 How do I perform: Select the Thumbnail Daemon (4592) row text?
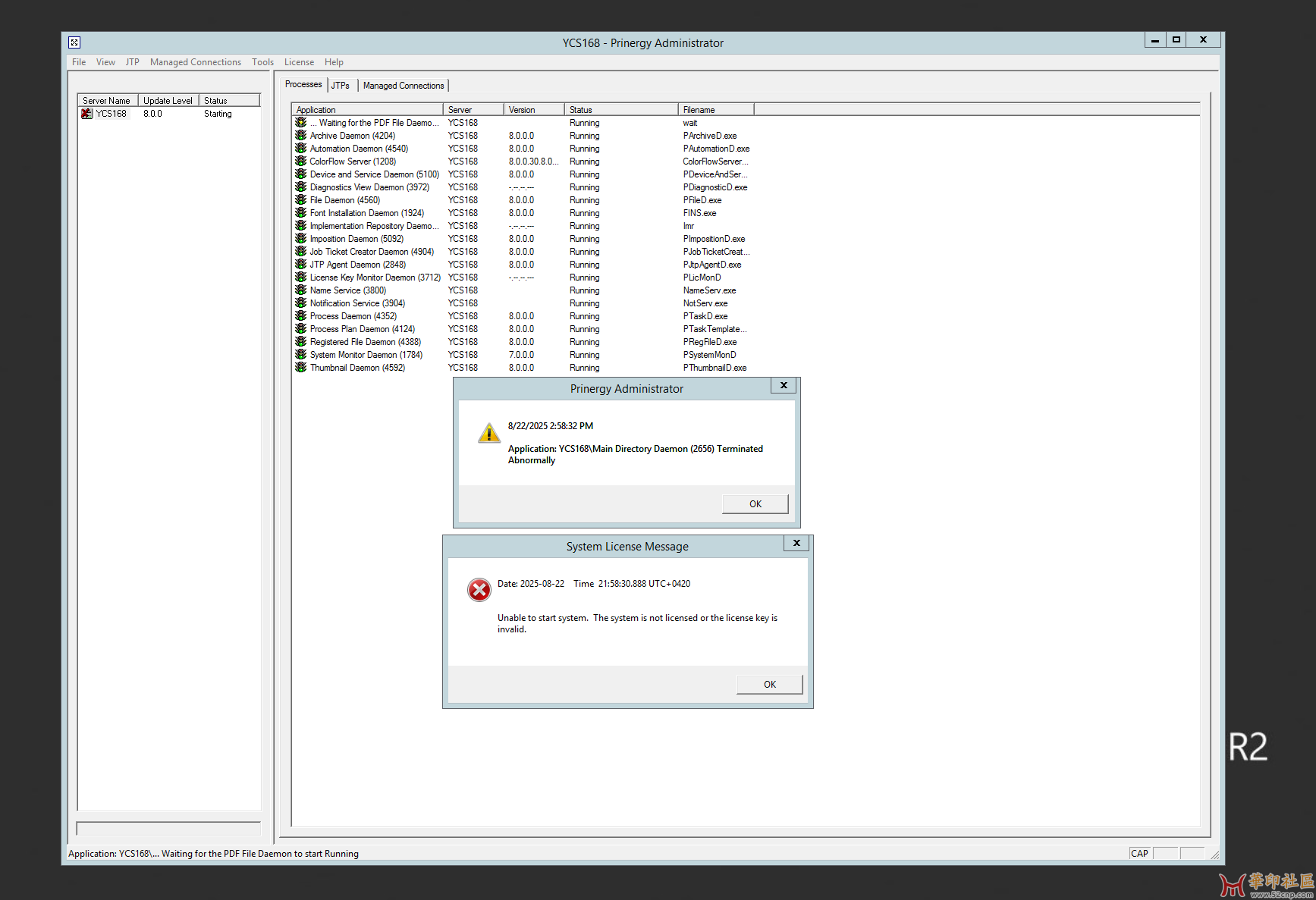click(x=357, y=368)
